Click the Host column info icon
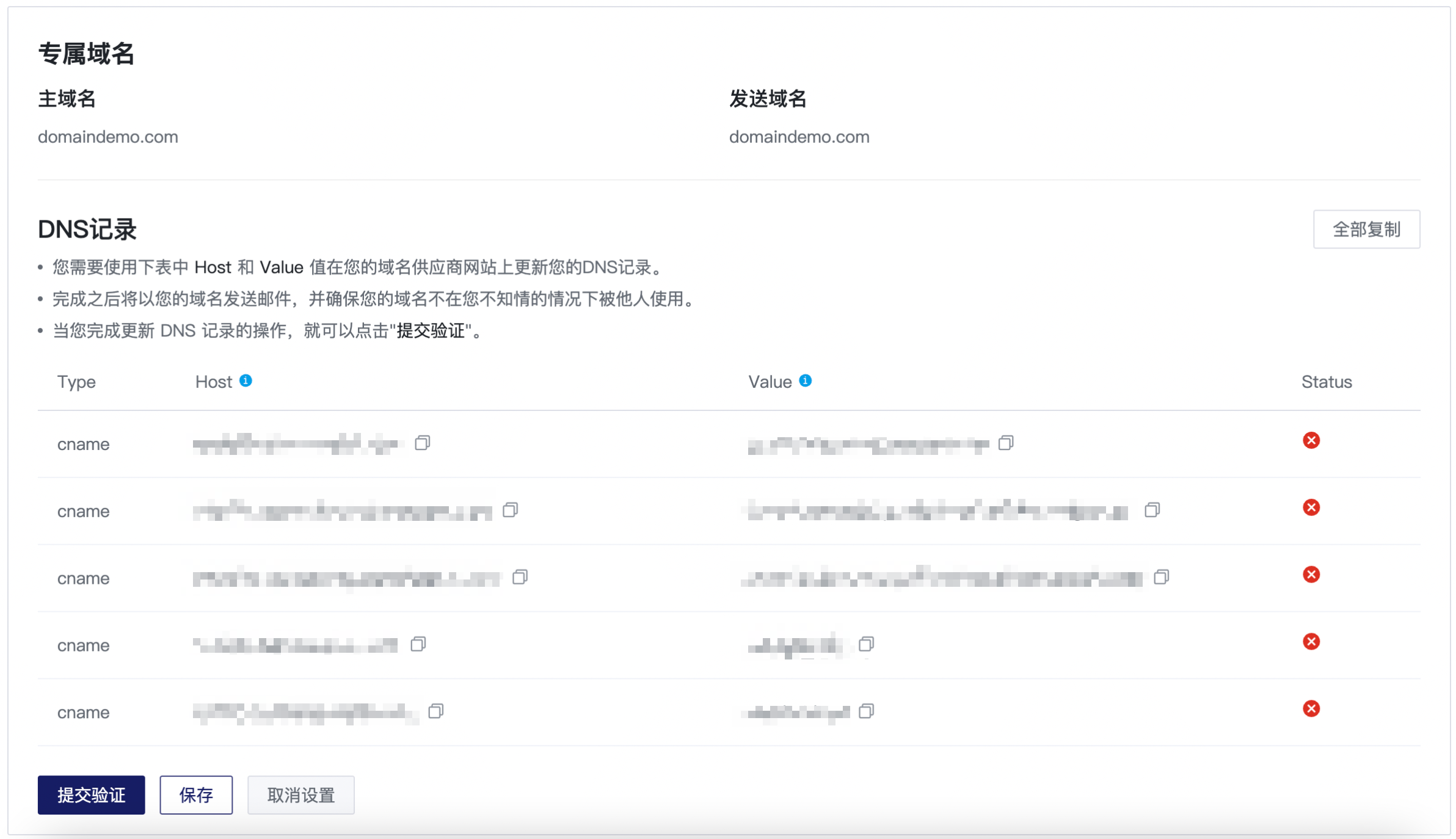This screenshot has width=1456, height=839. point(246,381)
